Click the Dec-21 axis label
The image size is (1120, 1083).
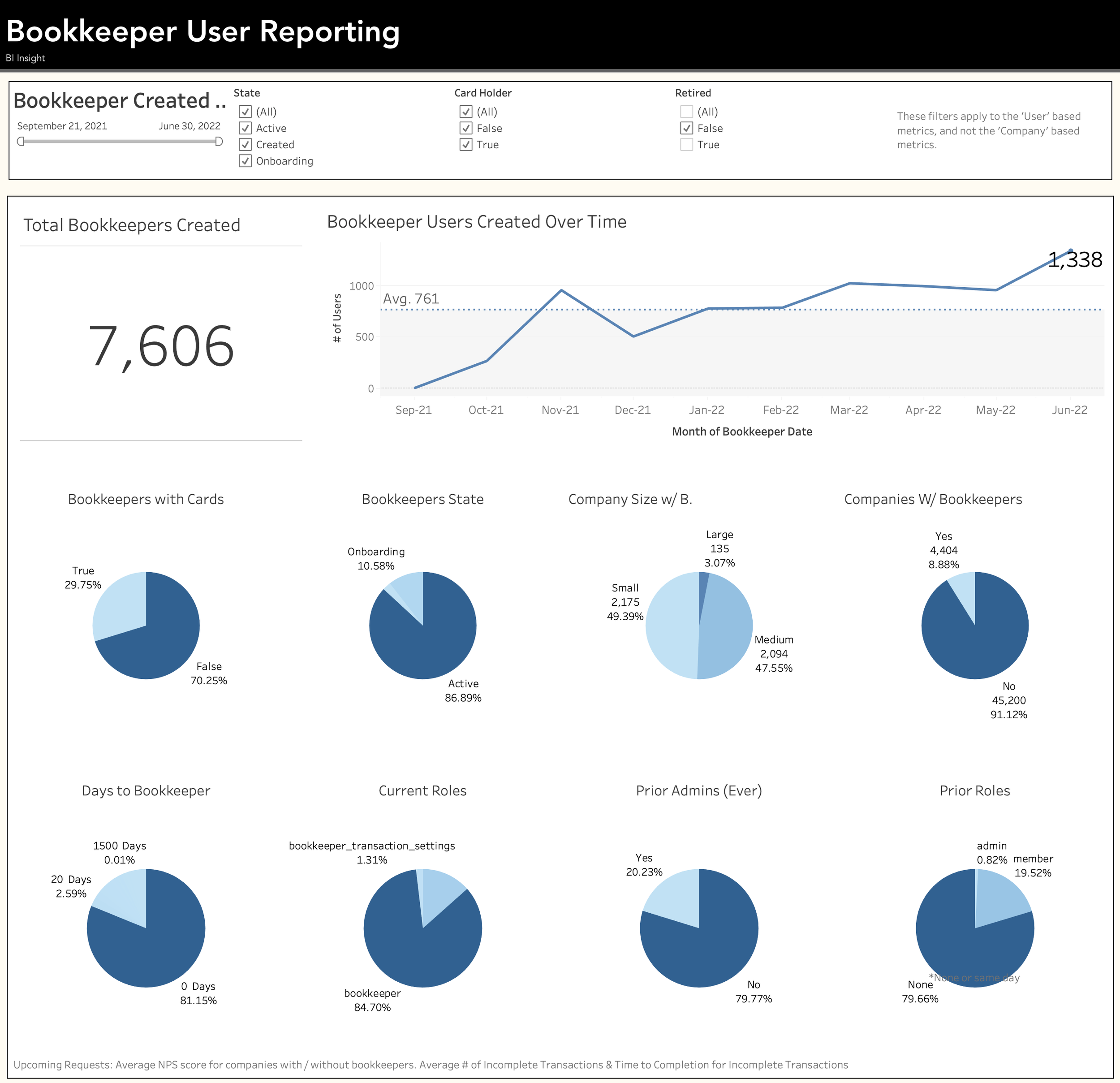[633, 410]
